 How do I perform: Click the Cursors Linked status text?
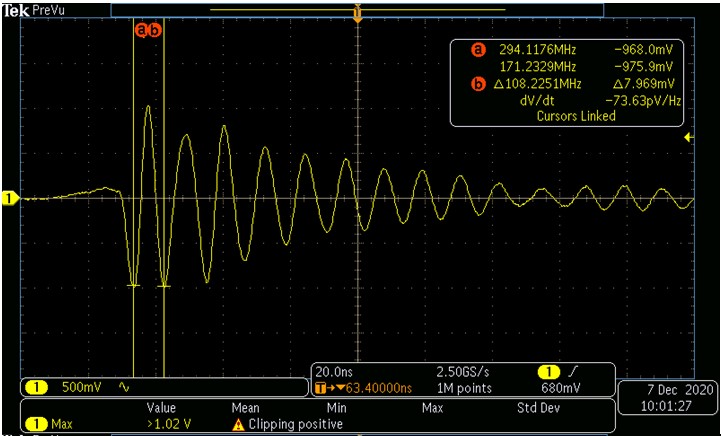coord(576,116)
